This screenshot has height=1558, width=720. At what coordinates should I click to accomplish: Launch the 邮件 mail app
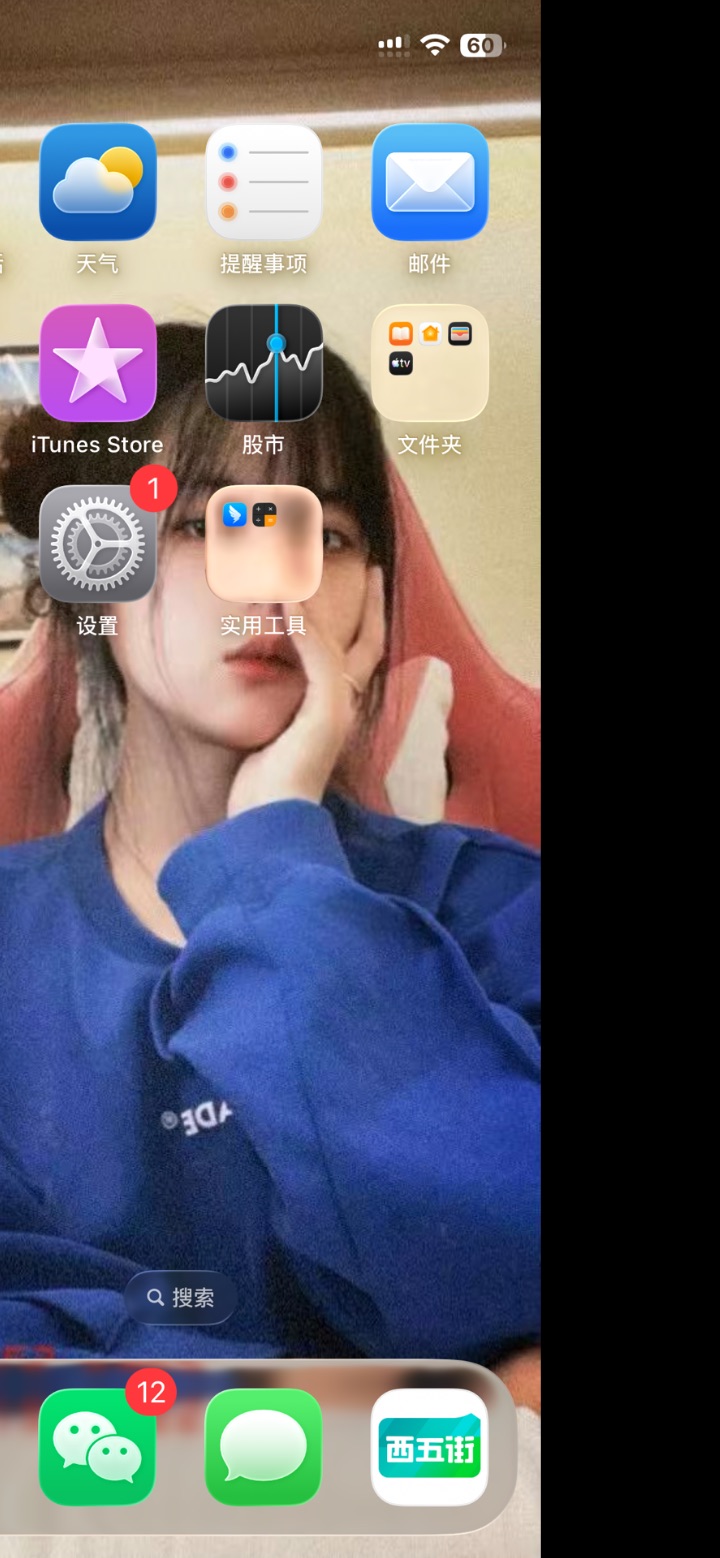[x=430, y=182]
